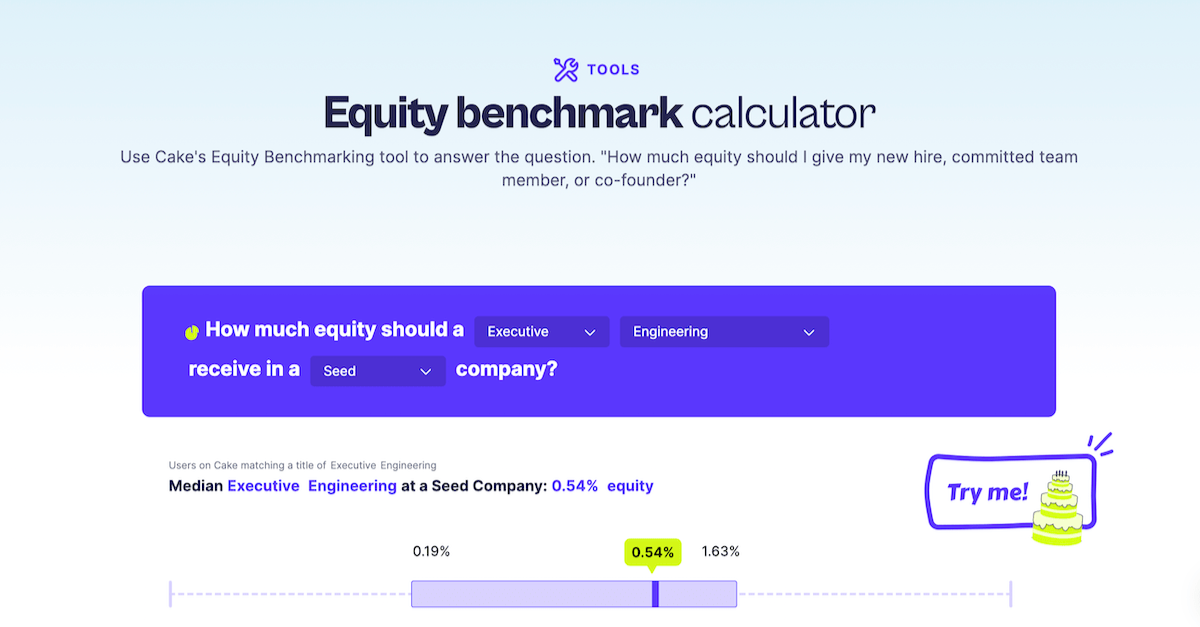Click the 0.19% percentile label
The image size is (1200, 627).
pyautogui.click(x=433, y=550)
